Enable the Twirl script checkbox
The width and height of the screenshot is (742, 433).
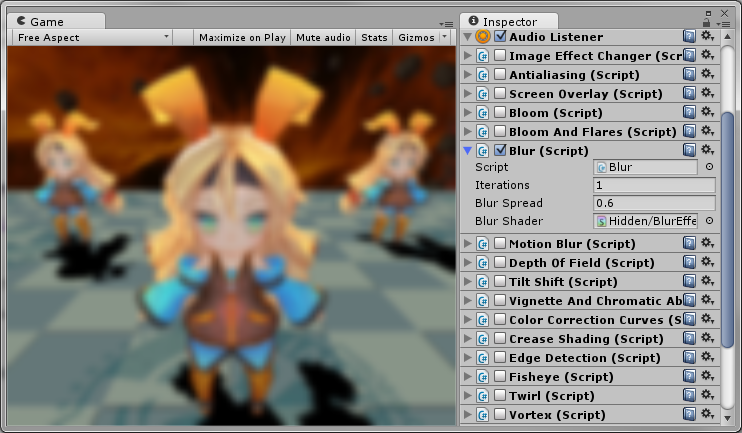(500, 395)
